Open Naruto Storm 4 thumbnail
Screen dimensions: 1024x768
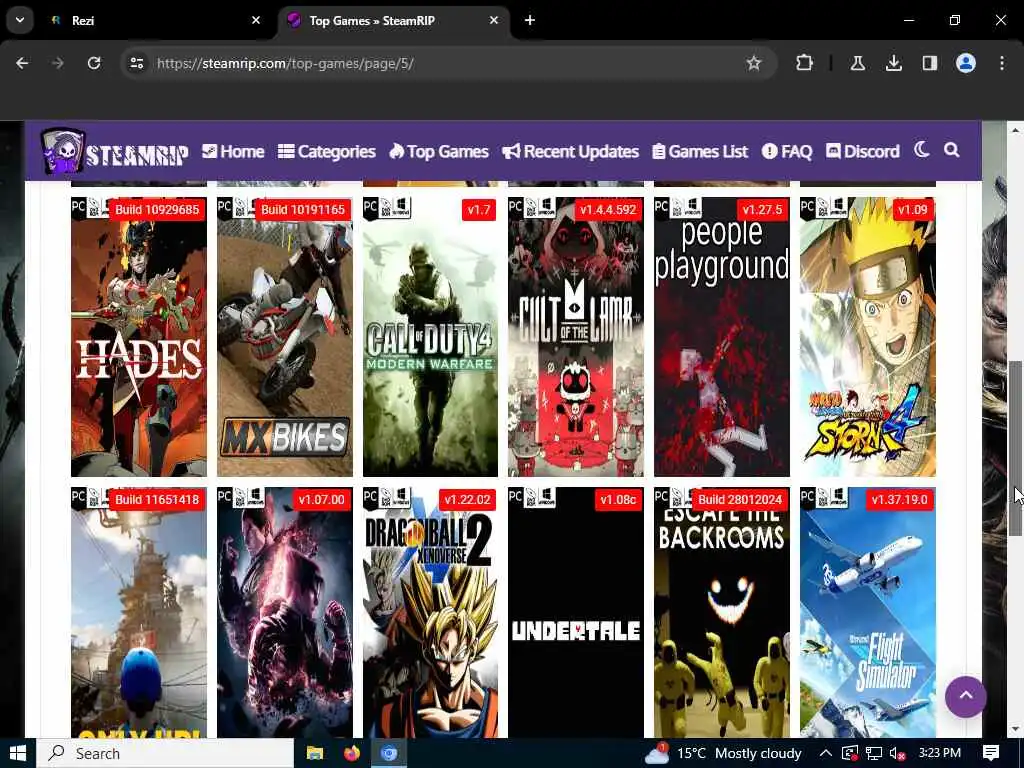click(867, 337)
